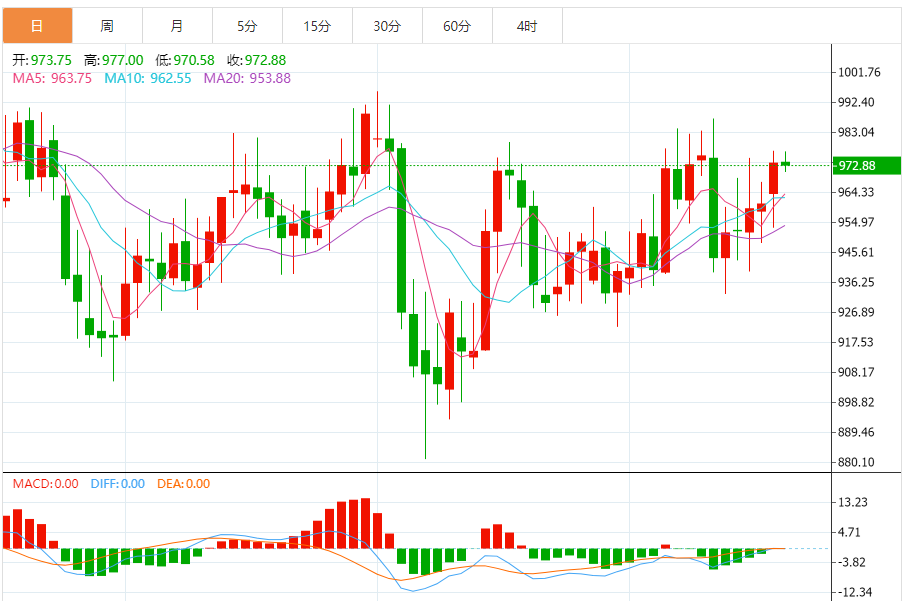Image resolution: width=904 pixels, height=601 pixels.
Task: Click the 889.46 price axis label
Action: [x=856, y=432]
